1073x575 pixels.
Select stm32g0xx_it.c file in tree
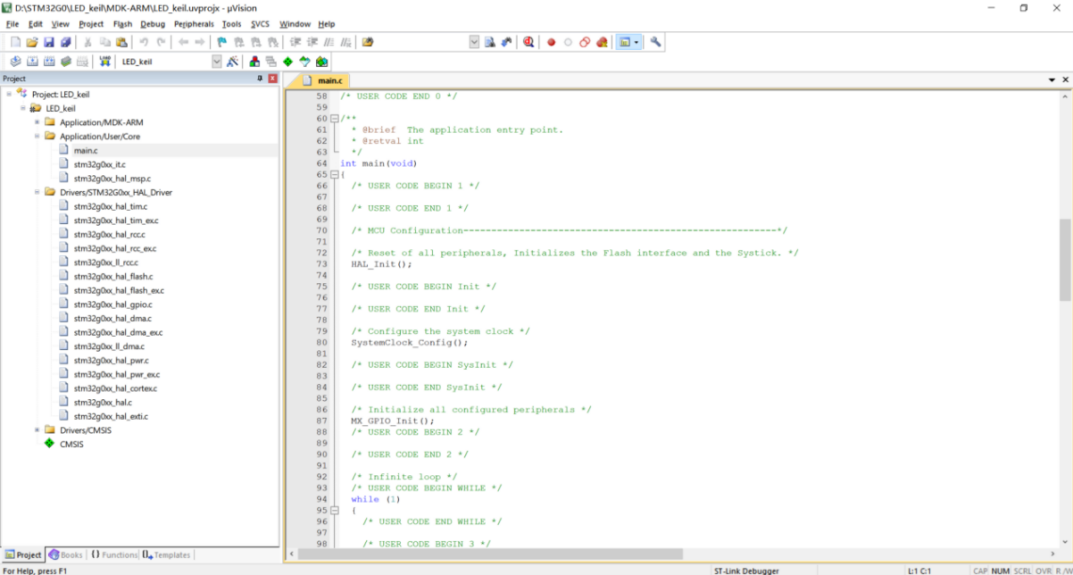click(99, 164)
